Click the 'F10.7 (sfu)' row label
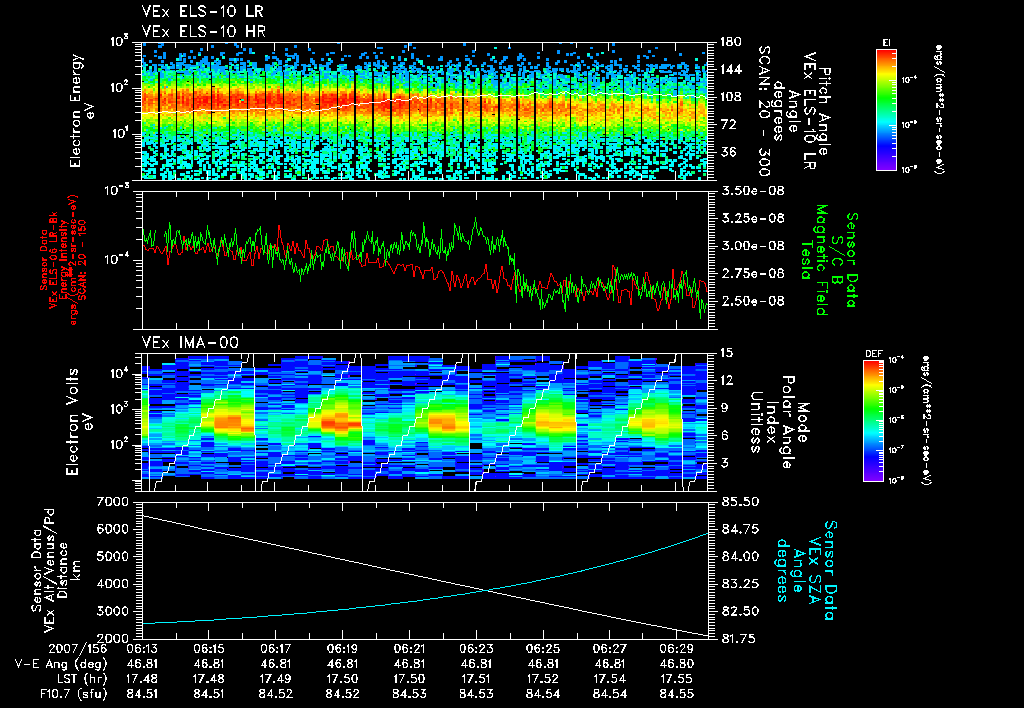1024x708 pixels. coord(72,694)
